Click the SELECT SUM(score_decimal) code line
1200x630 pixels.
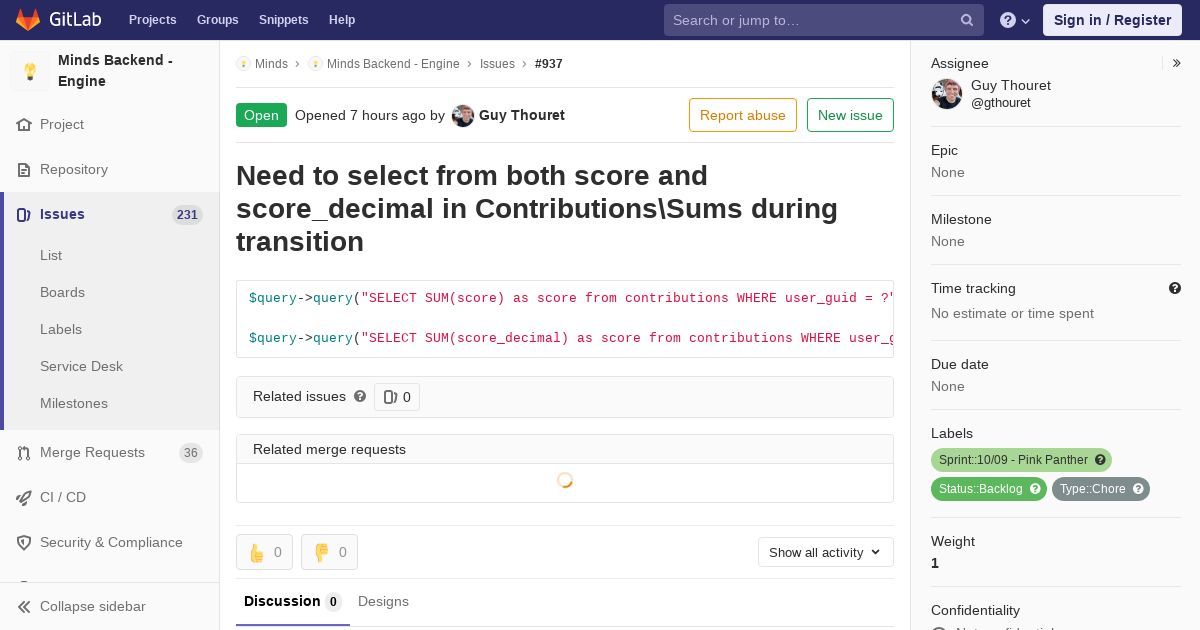(571, 338)
